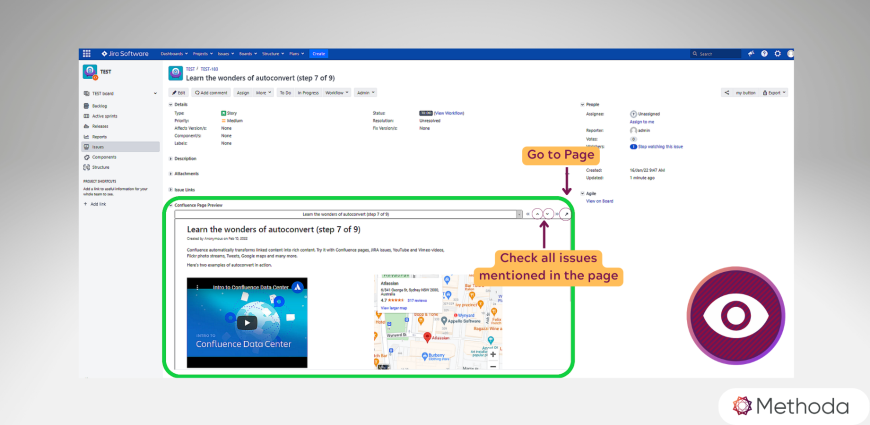This screenshot has width=870, height=425.
Task: Click the TEST breadcrumb link
Action: click(190, 69)
